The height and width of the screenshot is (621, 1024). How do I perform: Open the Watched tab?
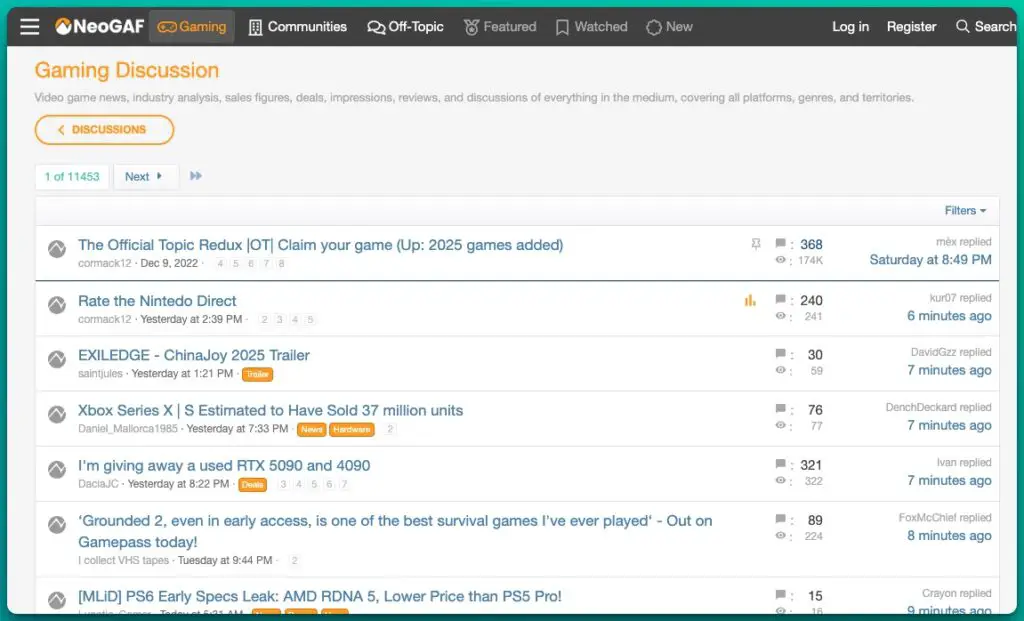point(591,27)
